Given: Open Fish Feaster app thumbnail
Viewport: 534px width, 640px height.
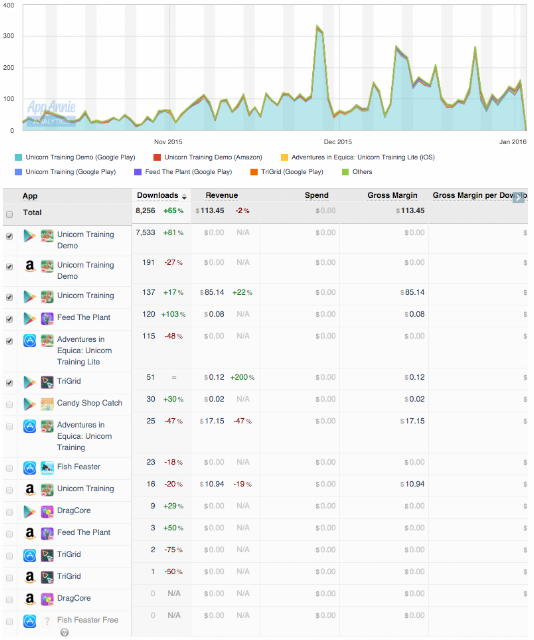Looking at the screenshot, I should [x=47, y=468].
